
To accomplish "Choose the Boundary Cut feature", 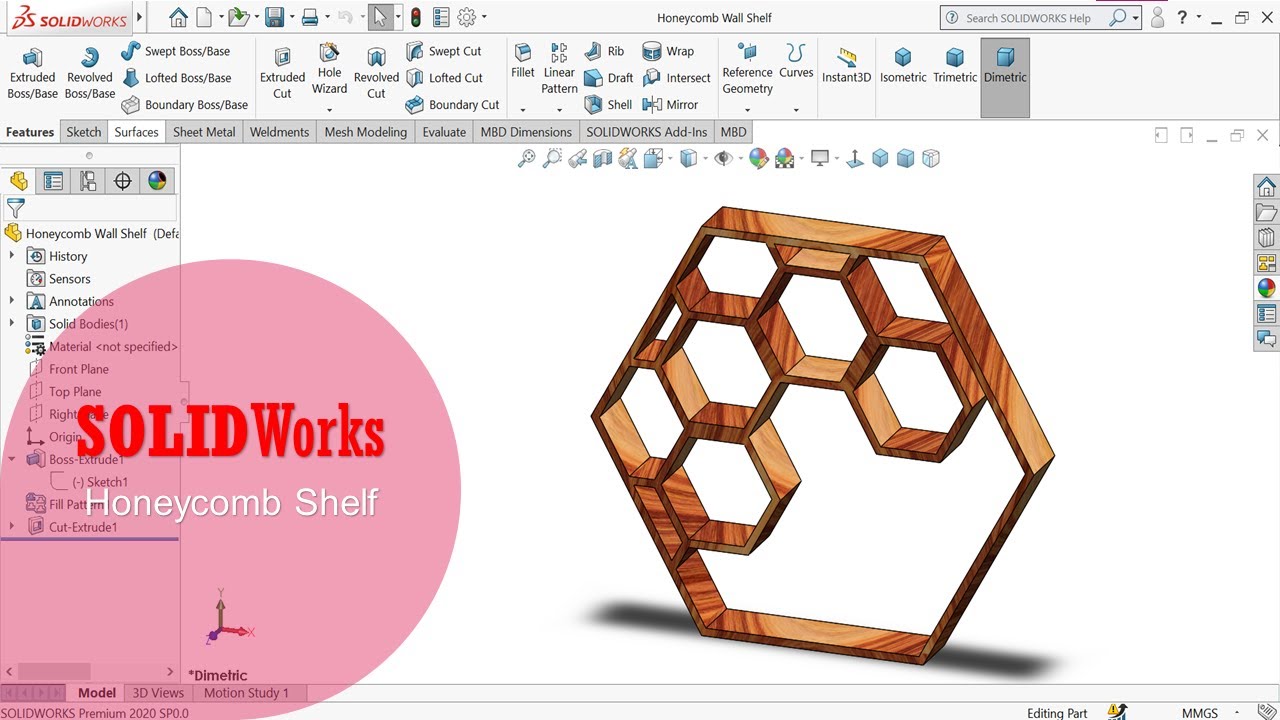I will tap(453, 105).
